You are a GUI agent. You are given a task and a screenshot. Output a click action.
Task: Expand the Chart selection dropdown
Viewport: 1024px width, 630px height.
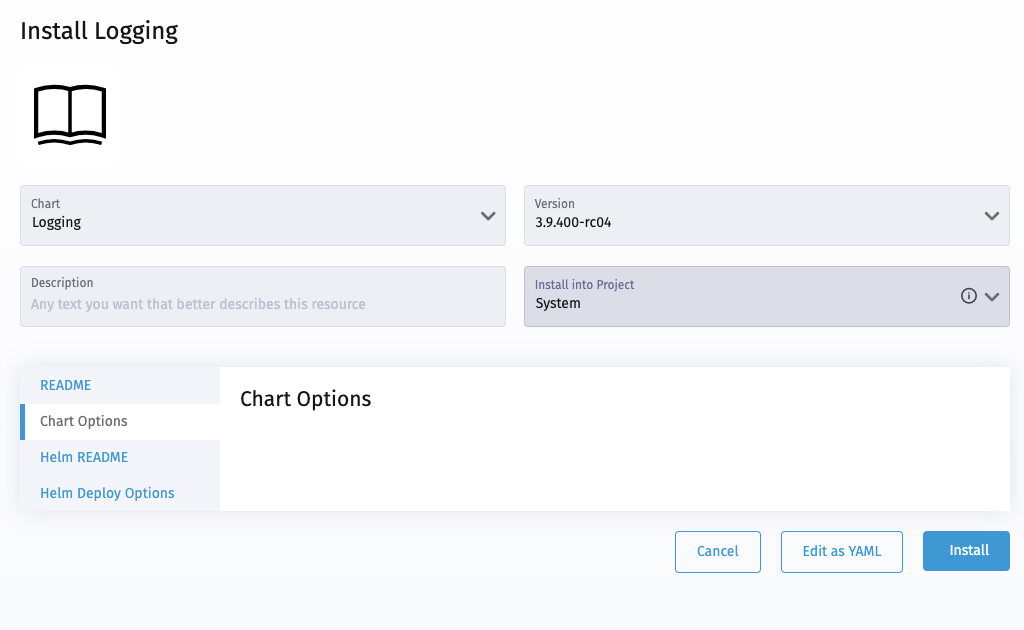[262, 215]
